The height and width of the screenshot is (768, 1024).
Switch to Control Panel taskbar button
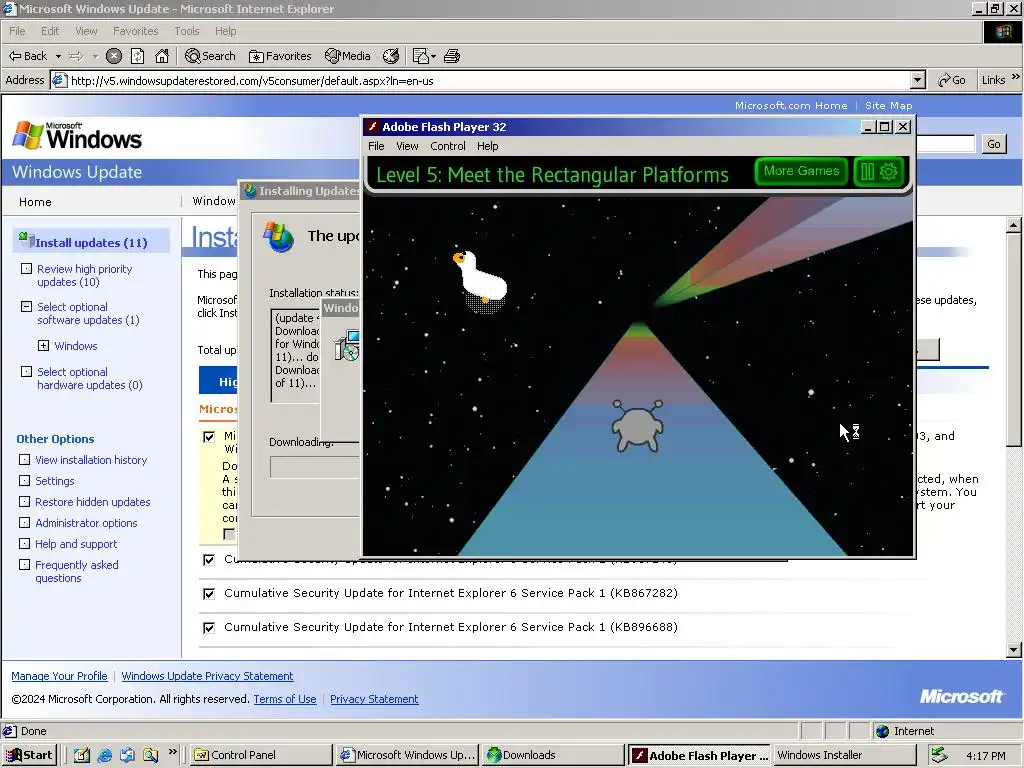click(261, 755)
